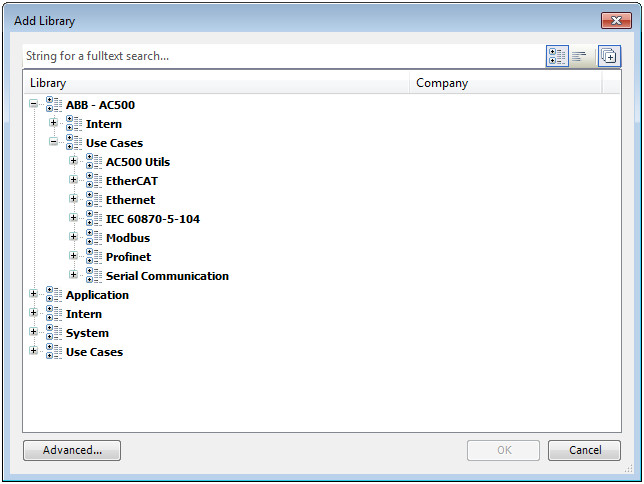Click the Profinet category icon
This screenshot has height=484, width=644.
point(94,257)
